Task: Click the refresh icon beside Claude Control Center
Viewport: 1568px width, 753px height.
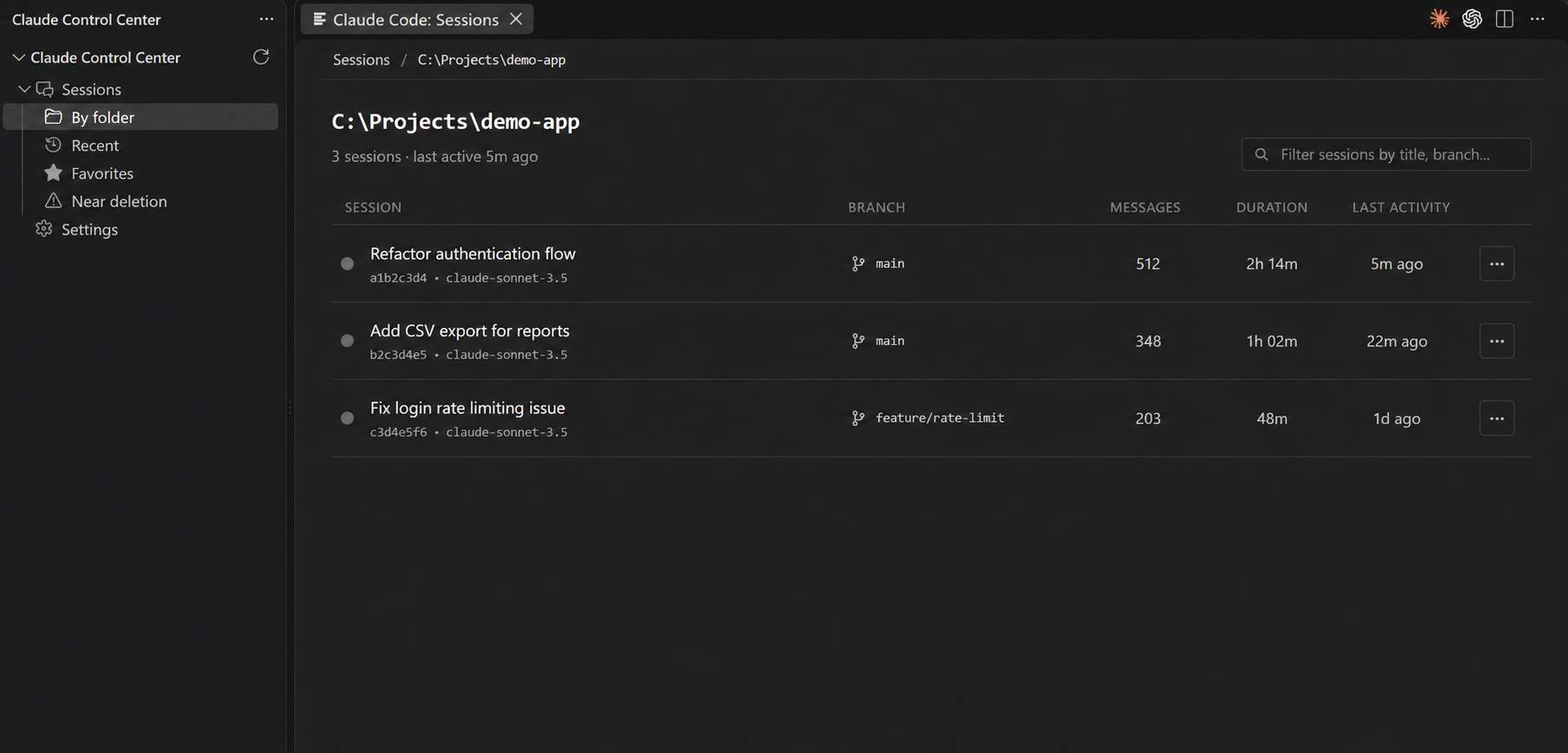Action: tap(261, 57)
